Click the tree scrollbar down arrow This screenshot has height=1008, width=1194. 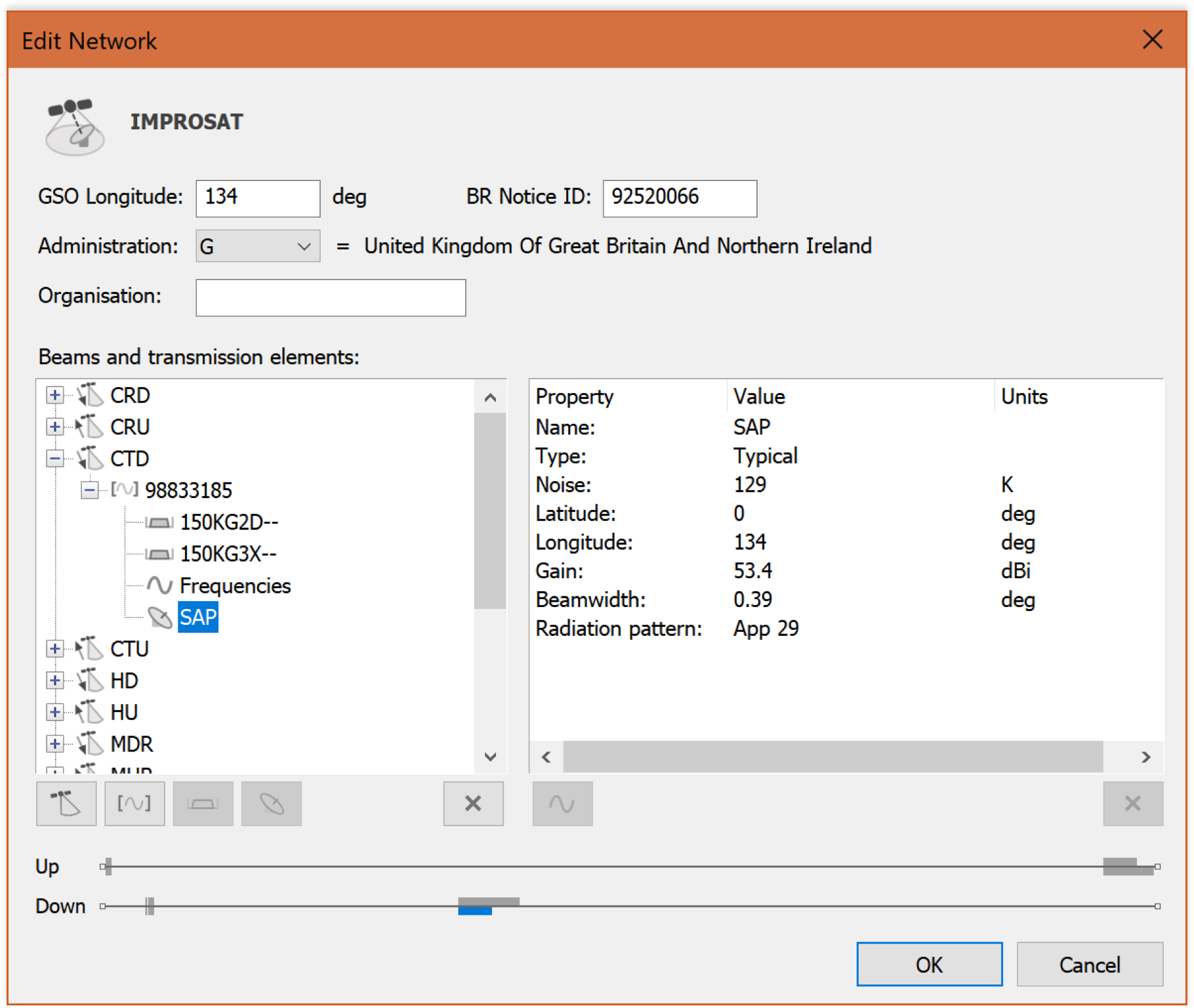[490, 757]
